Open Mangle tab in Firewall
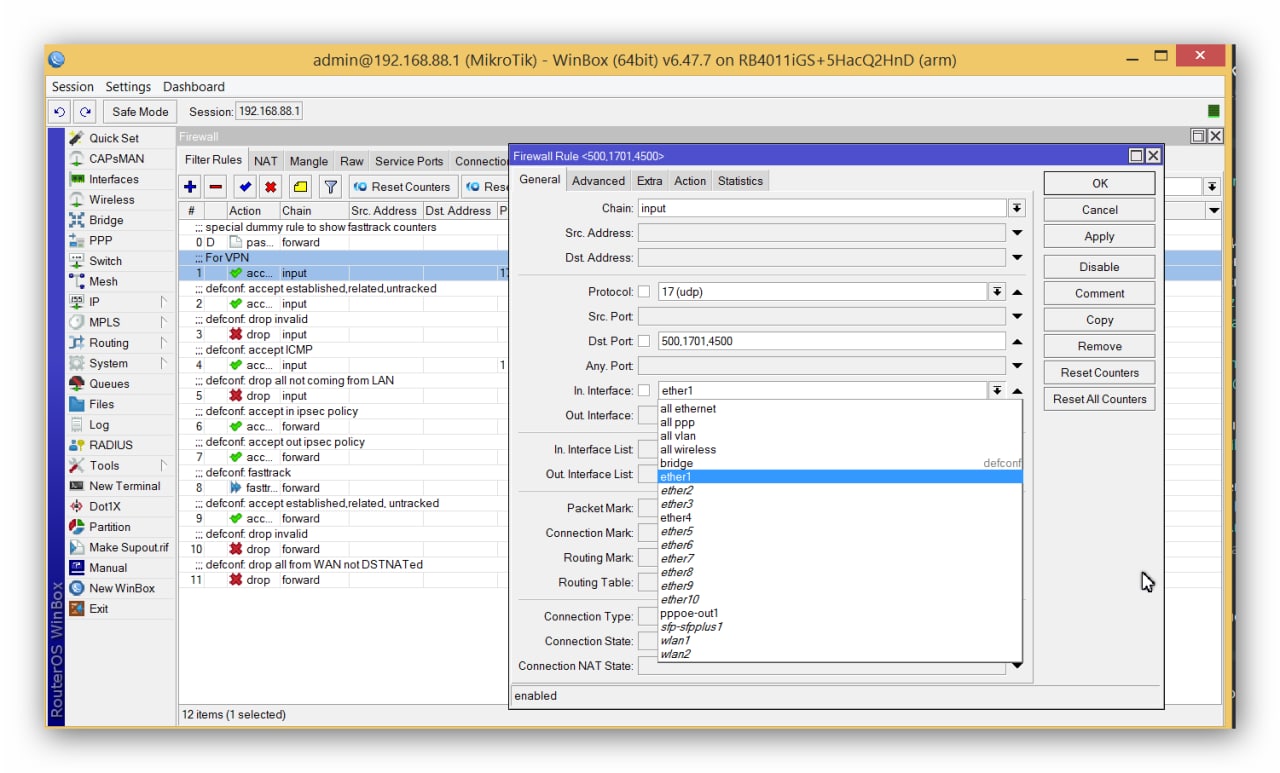 tap(309, 161)
